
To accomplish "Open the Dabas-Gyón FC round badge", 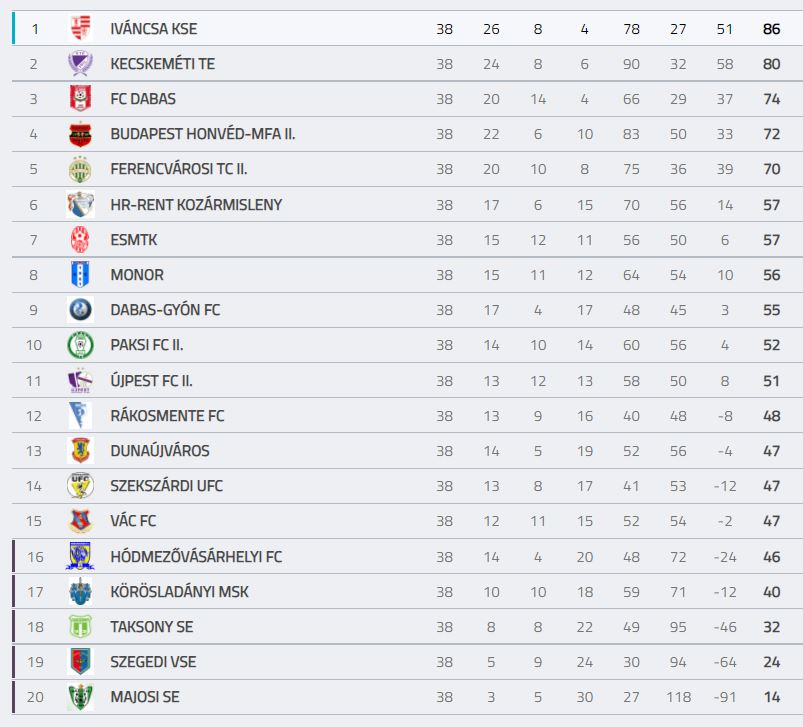I will (80, 310).
